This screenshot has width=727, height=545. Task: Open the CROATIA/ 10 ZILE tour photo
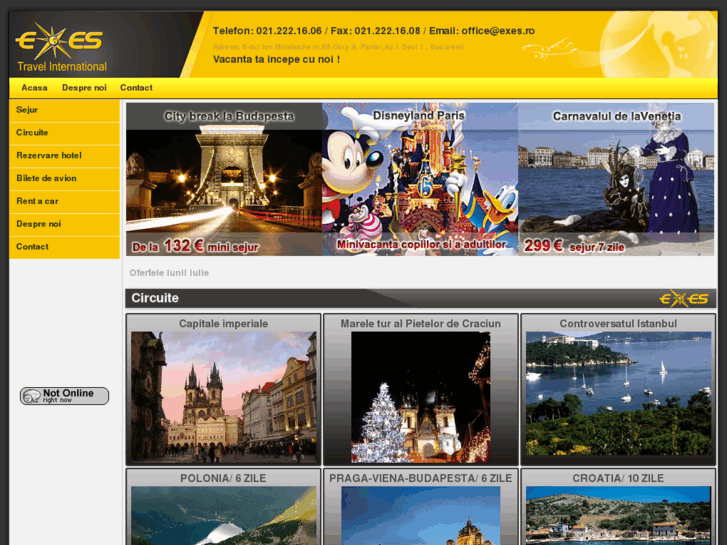(x=618, y=516)
